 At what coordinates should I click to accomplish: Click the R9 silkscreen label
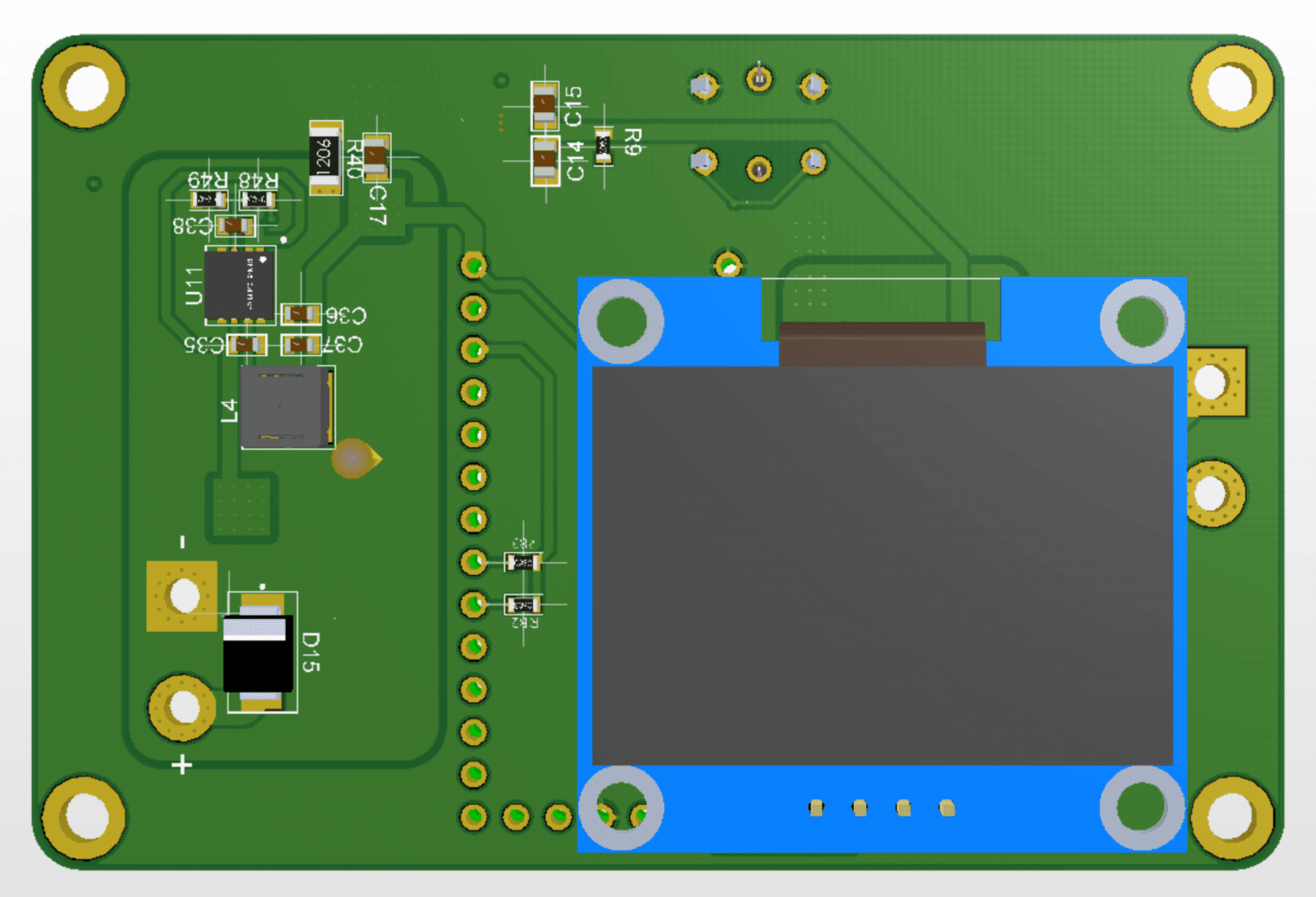click(632, 142)
